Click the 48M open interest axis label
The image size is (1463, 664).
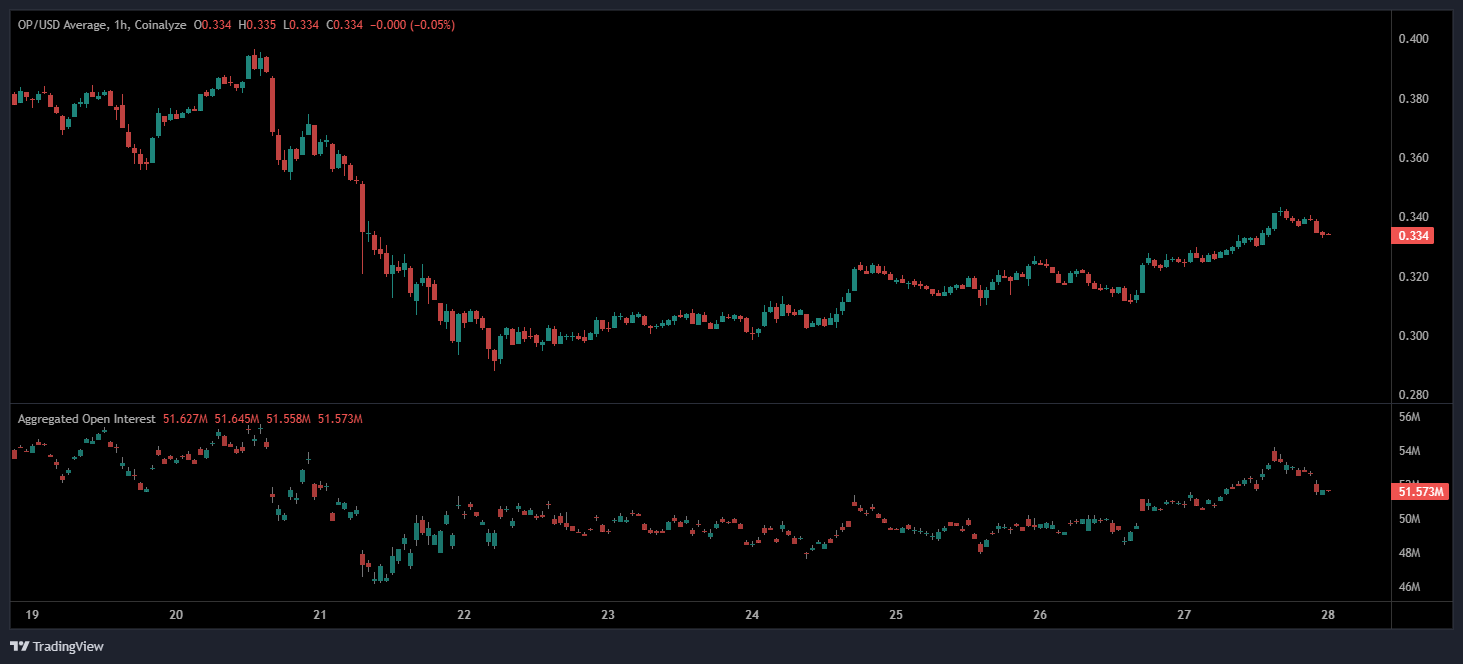(x=1409, y=553)
